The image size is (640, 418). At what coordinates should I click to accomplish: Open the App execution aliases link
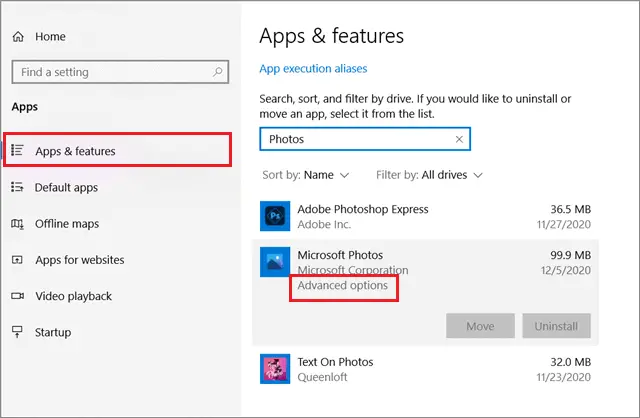[x=313, y=69]
